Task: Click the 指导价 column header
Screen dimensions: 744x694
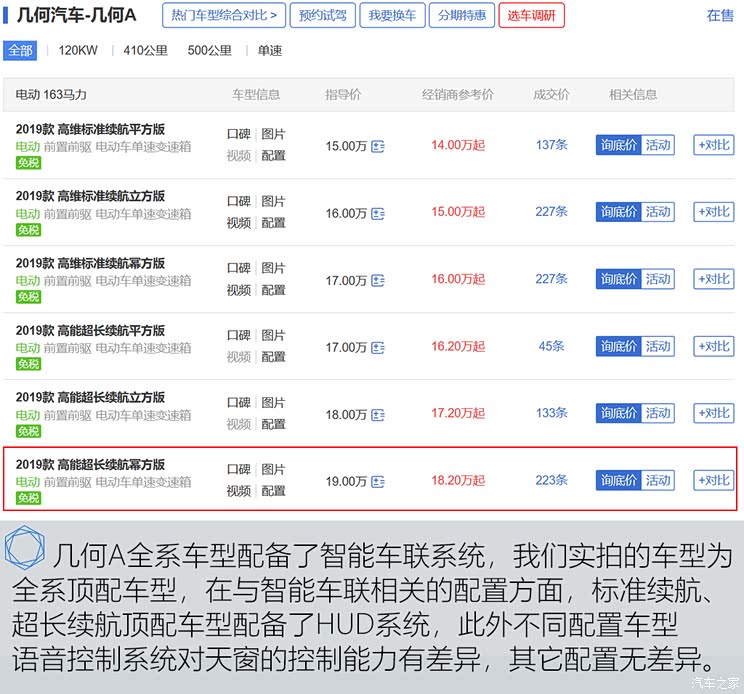Action: pos(343,94)
